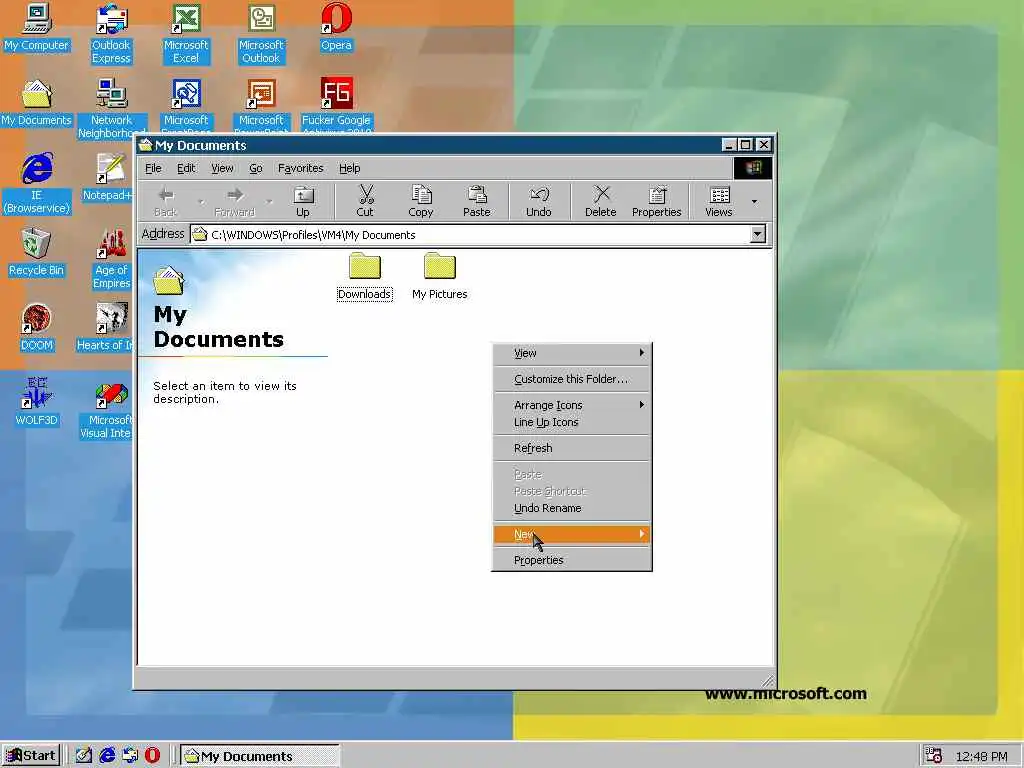Open Internet Explorer quick launch icon
The height and width of the screenshot is (768, 1024).
pos(107,756)
